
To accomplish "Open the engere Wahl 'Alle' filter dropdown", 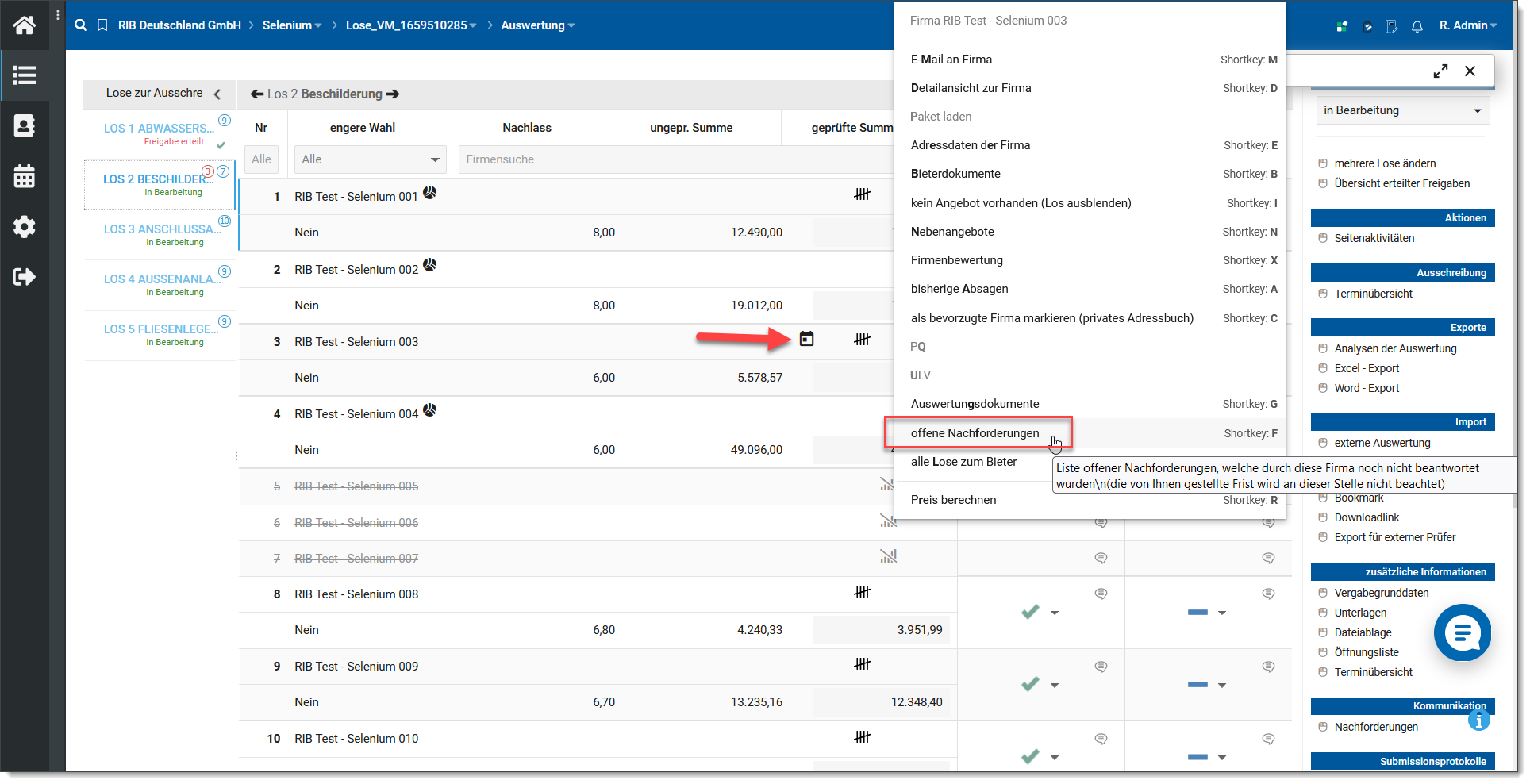I will pos(370,159).
